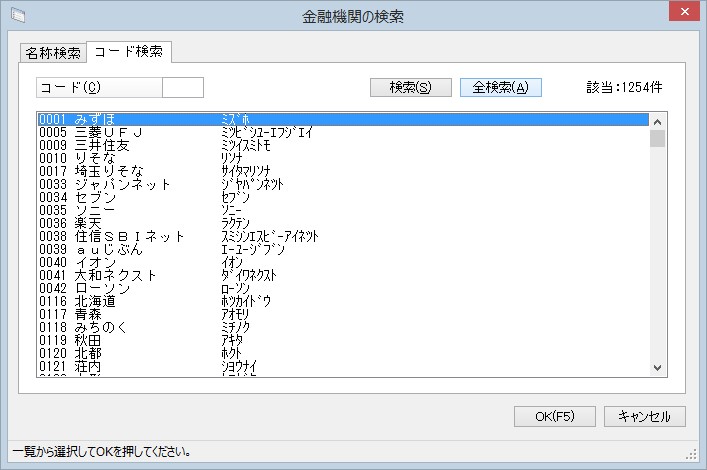Select row 0041 大和ネクスト

tap(343, 275)
